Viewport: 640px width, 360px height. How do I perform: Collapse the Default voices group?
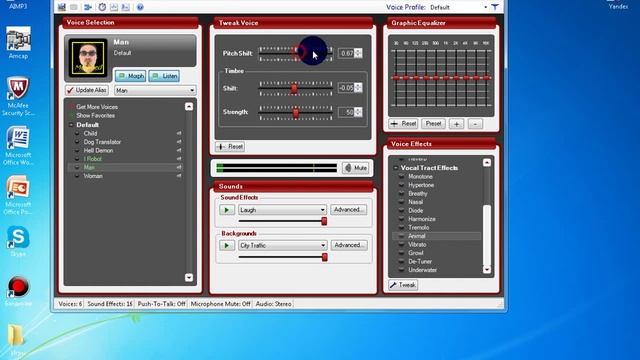71,125
